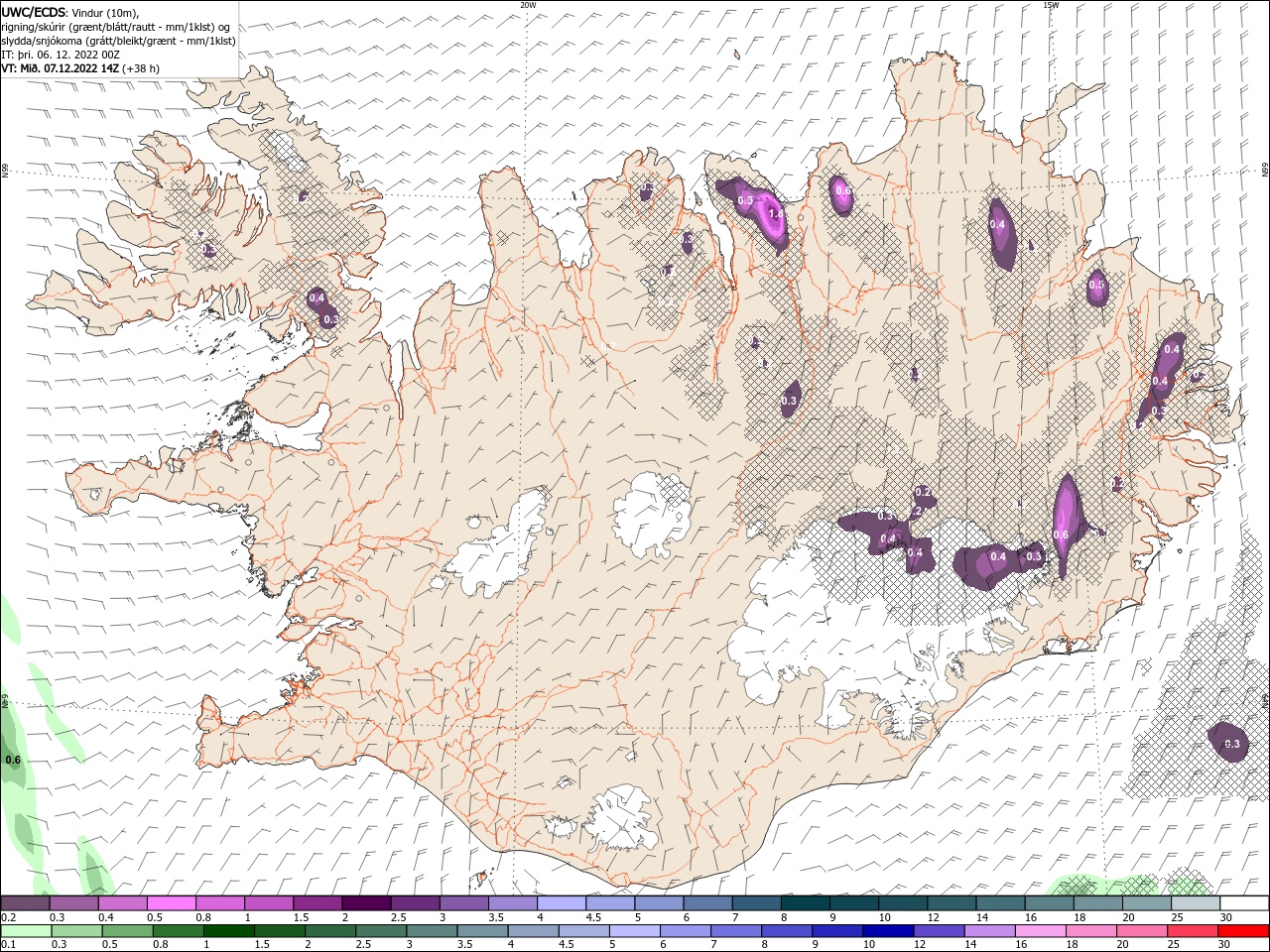Click the 0.3 label on the north-central snow blob
Screen dimensions: 1270x952
pos(790,402)
